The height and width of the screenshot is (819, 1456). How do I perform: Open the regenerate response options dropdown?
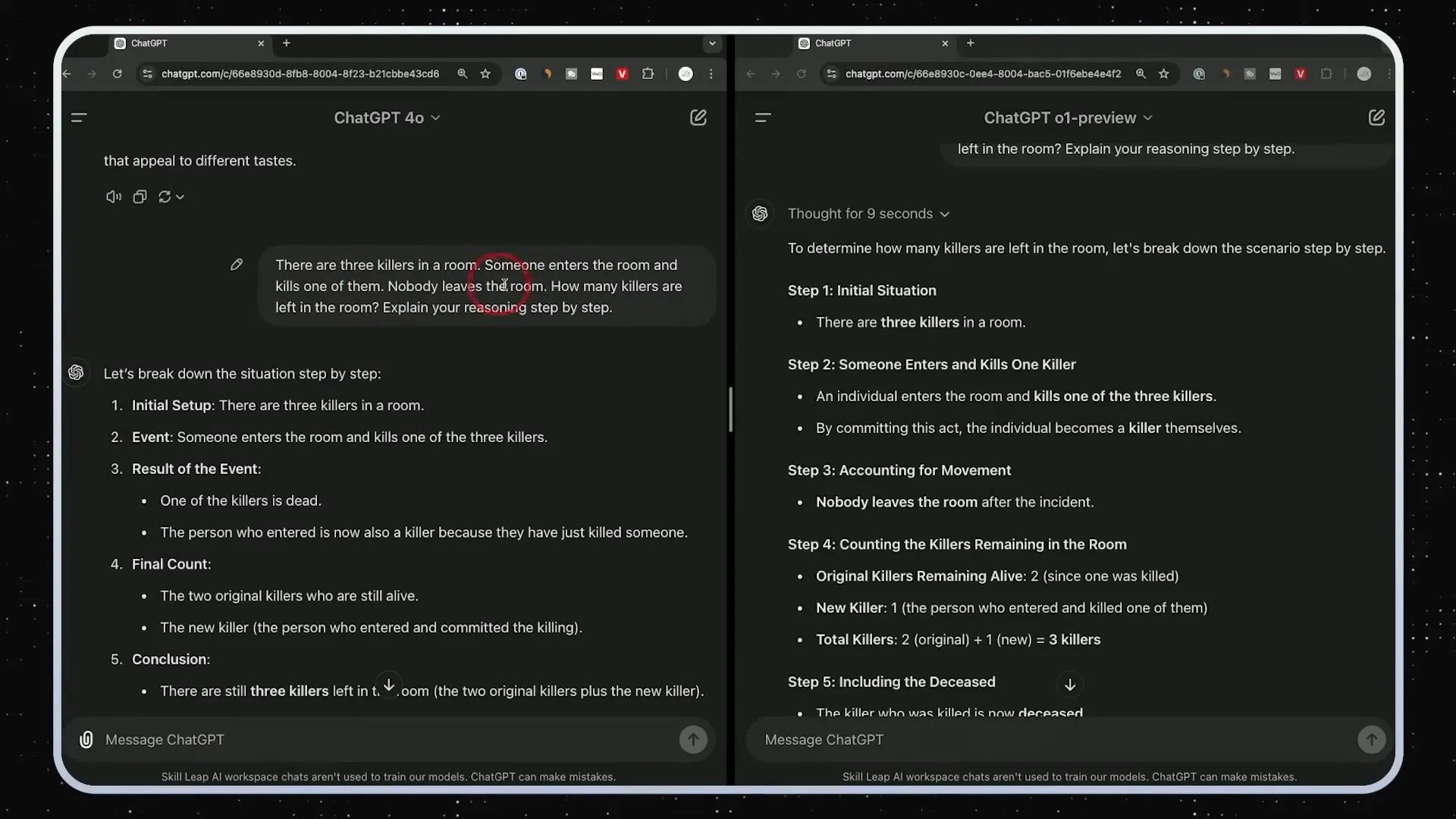(171, 197)
